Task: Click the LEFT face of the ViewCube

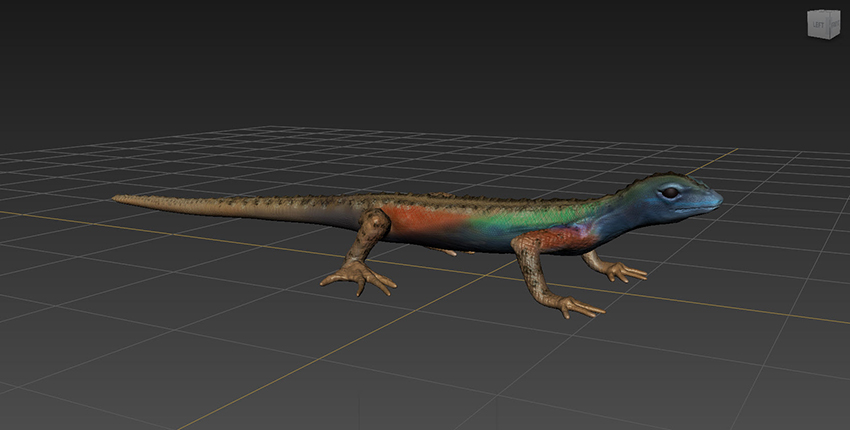Action: point(817,26)
